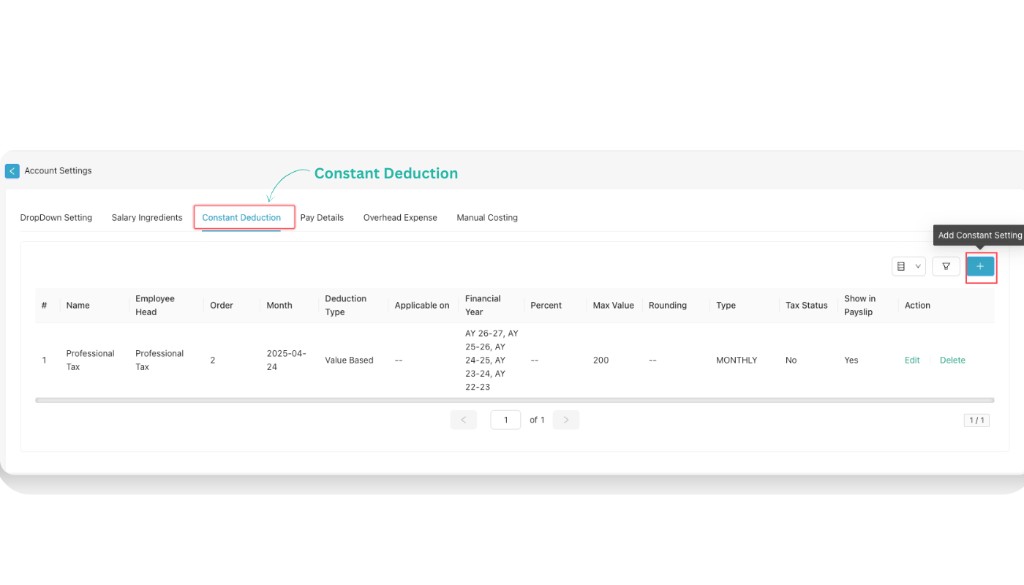Switch to the Pay Details tab
The width and height of the screenshot is (1024, 585).
(322, 217)
